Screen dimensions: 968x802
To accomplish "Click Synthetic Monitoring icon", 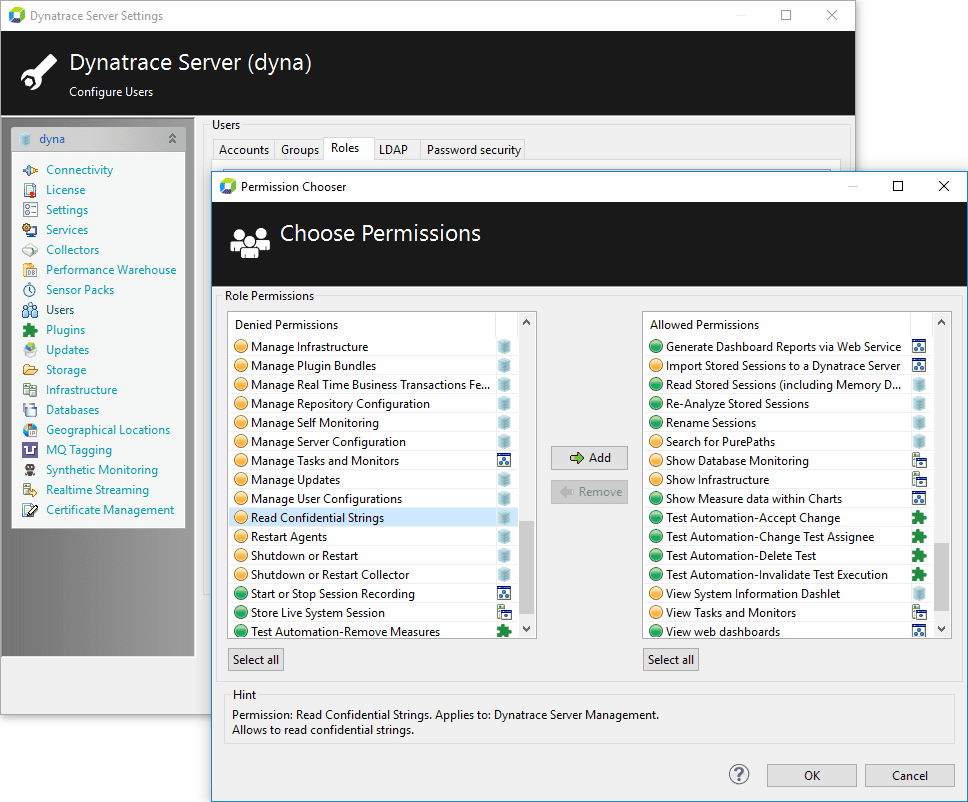I will pos(30,470).
